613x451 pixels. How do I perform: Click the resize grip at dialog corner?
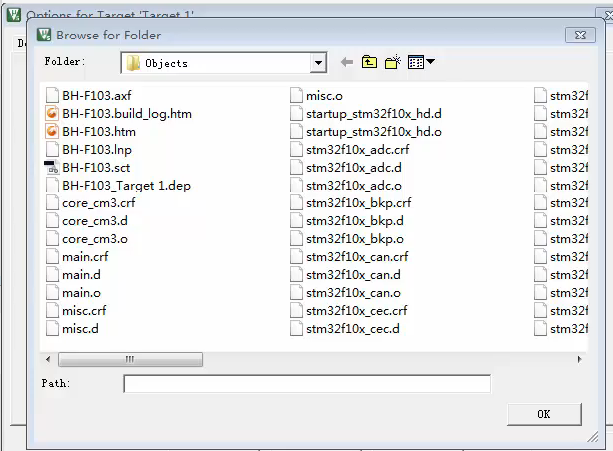593,437
